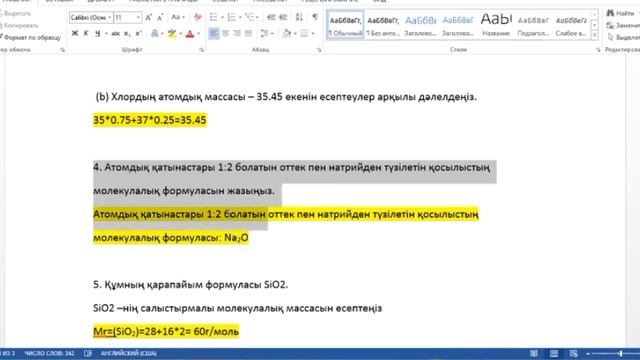Toggle subscript formatting
This screenshot has height=360, width=640.
tap(127, 33)
